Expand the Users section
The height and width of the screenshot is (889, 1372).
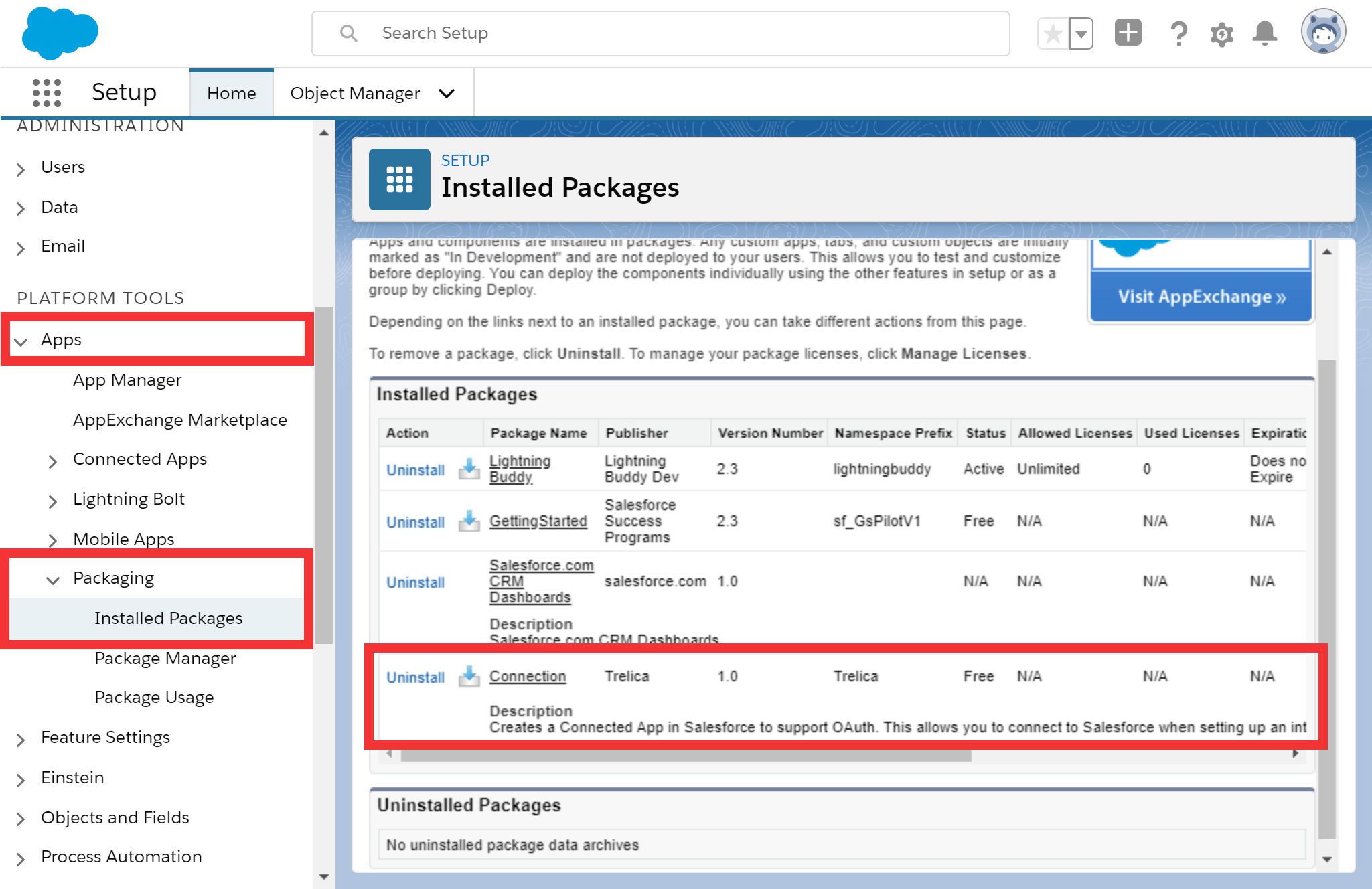(x=21, y=169)
